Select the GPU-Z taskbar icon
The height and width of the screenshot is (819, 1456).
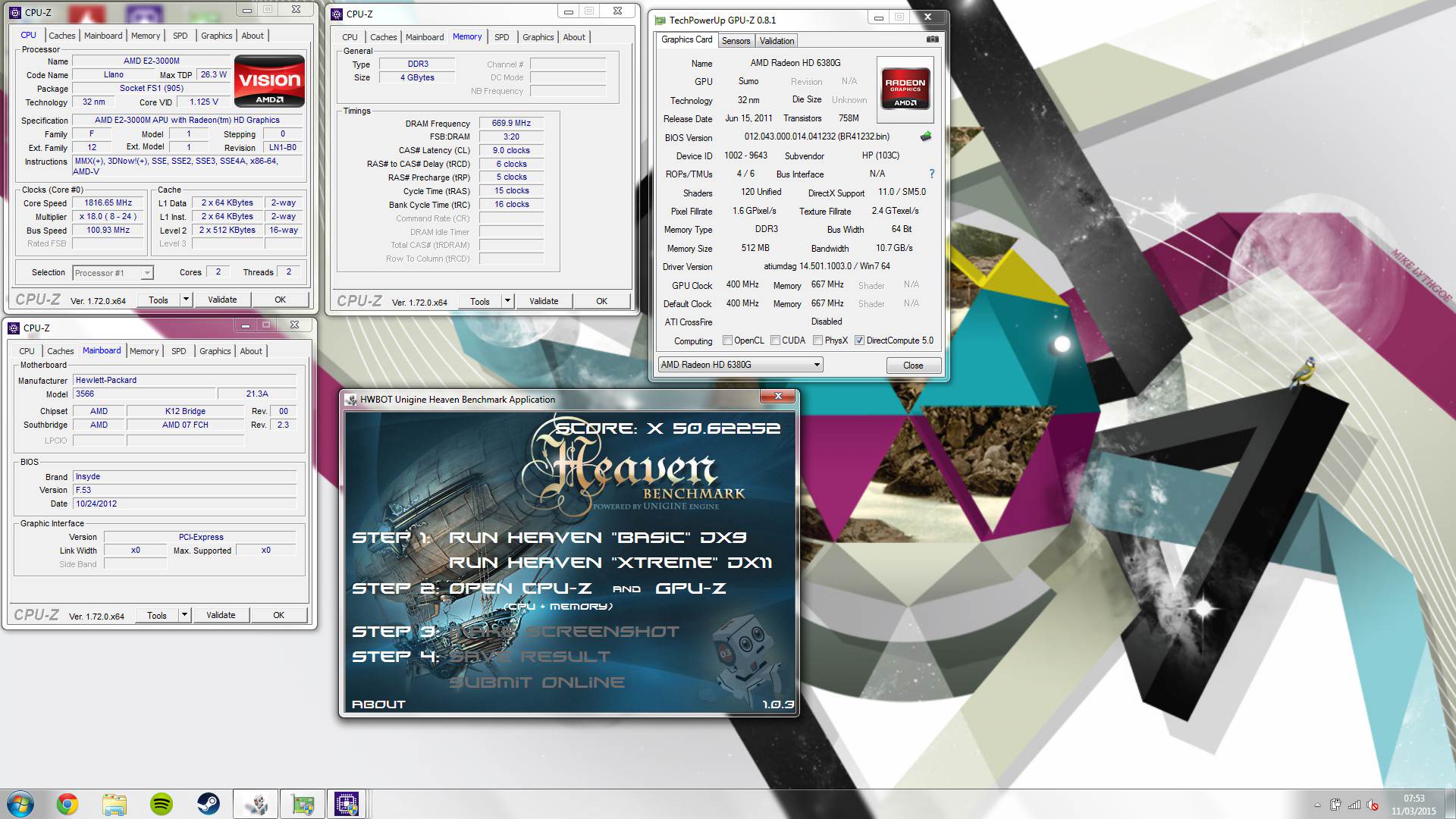click(303, 804)
